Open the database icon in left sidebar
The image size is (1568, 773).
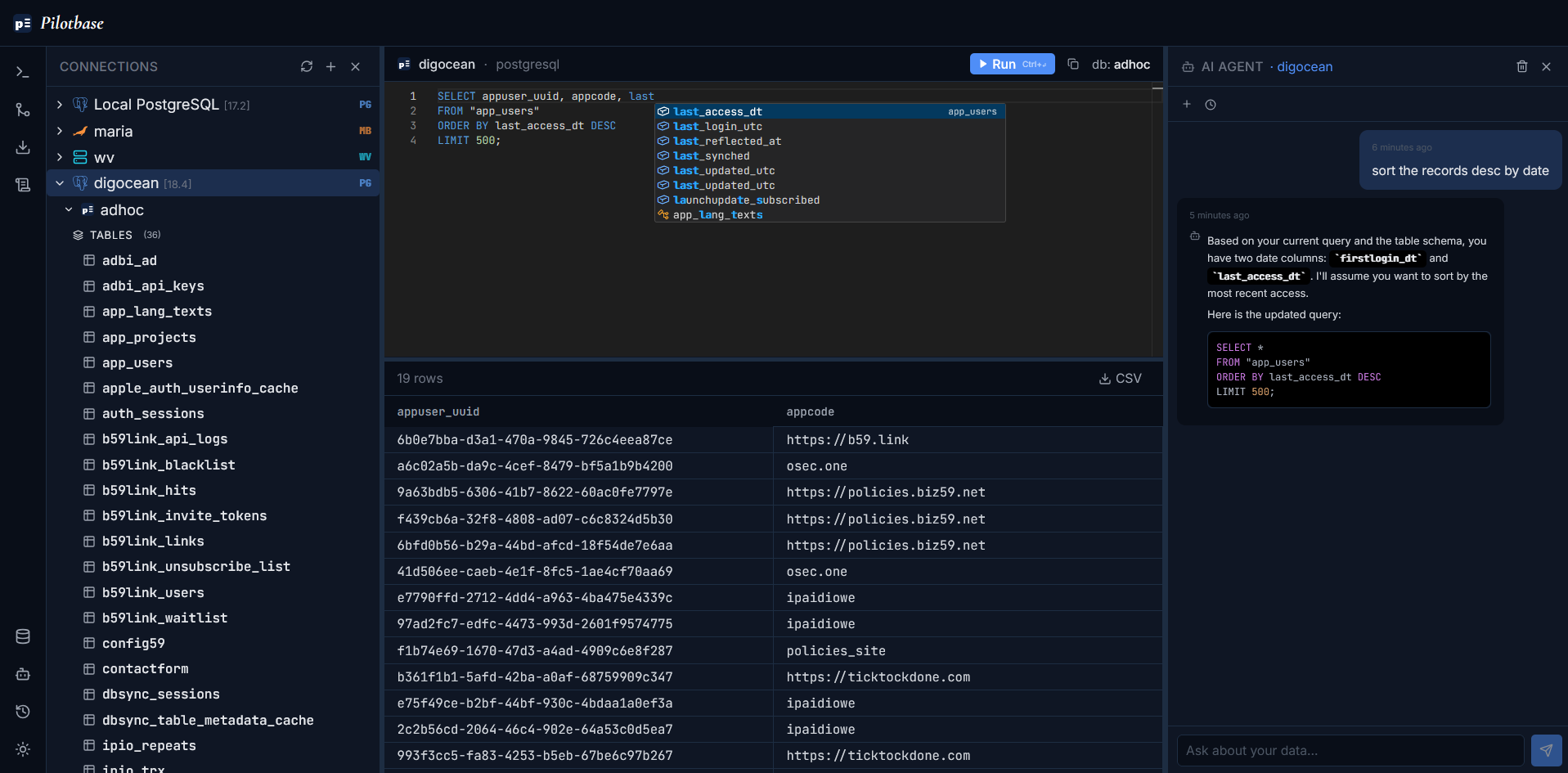click(x=23, y=636)
